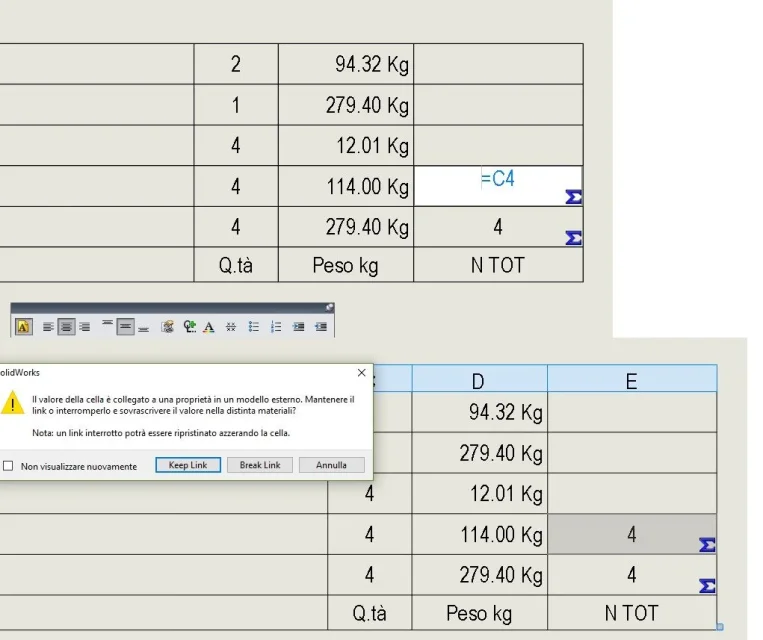Select the upper table's '94.32 Kg' cell
Screen dimensions: 763x640
(x=346, y=64)
